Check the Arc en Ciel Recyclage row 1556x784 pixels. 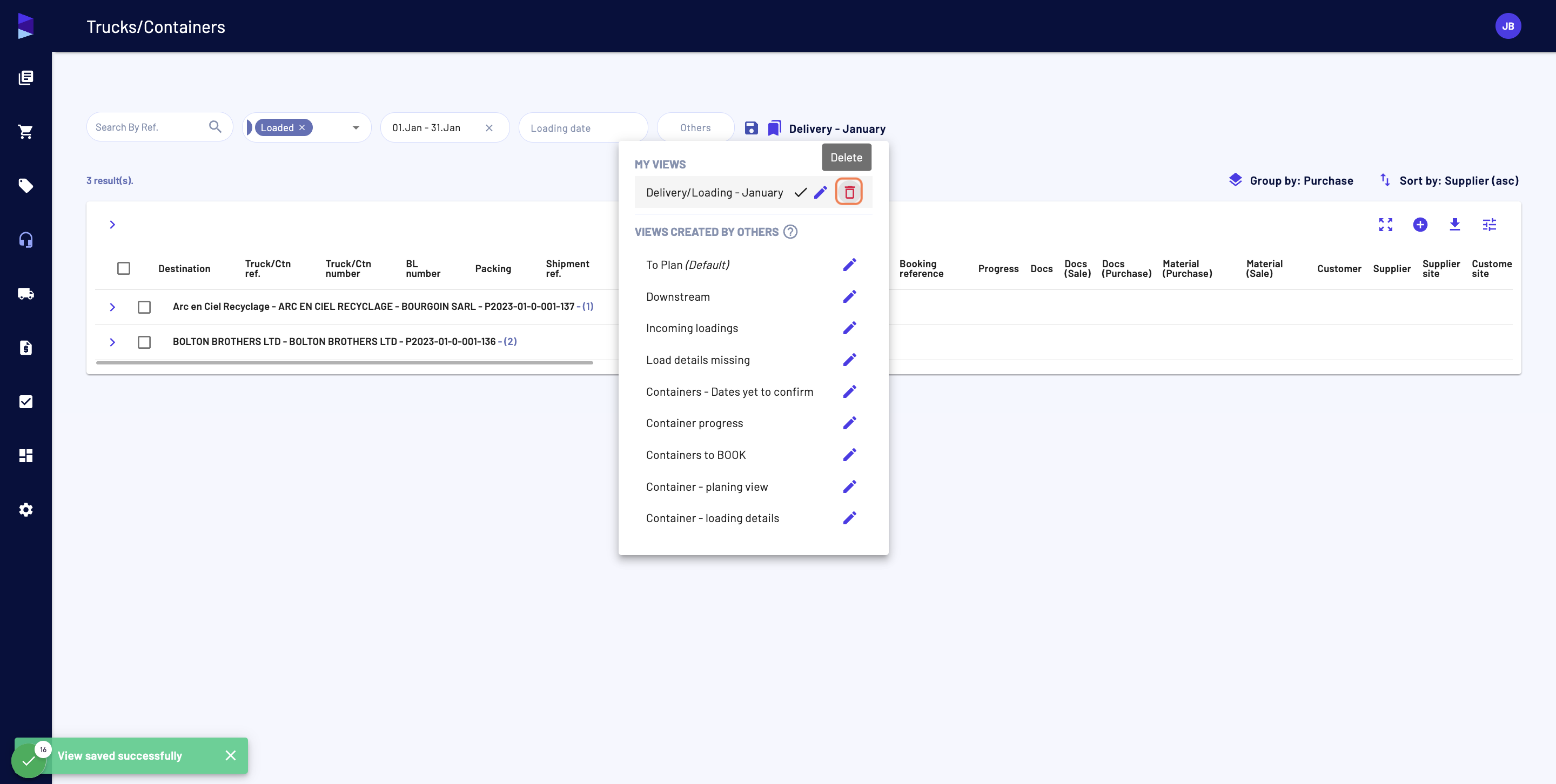pyautogui.click(x=144, y=307)
